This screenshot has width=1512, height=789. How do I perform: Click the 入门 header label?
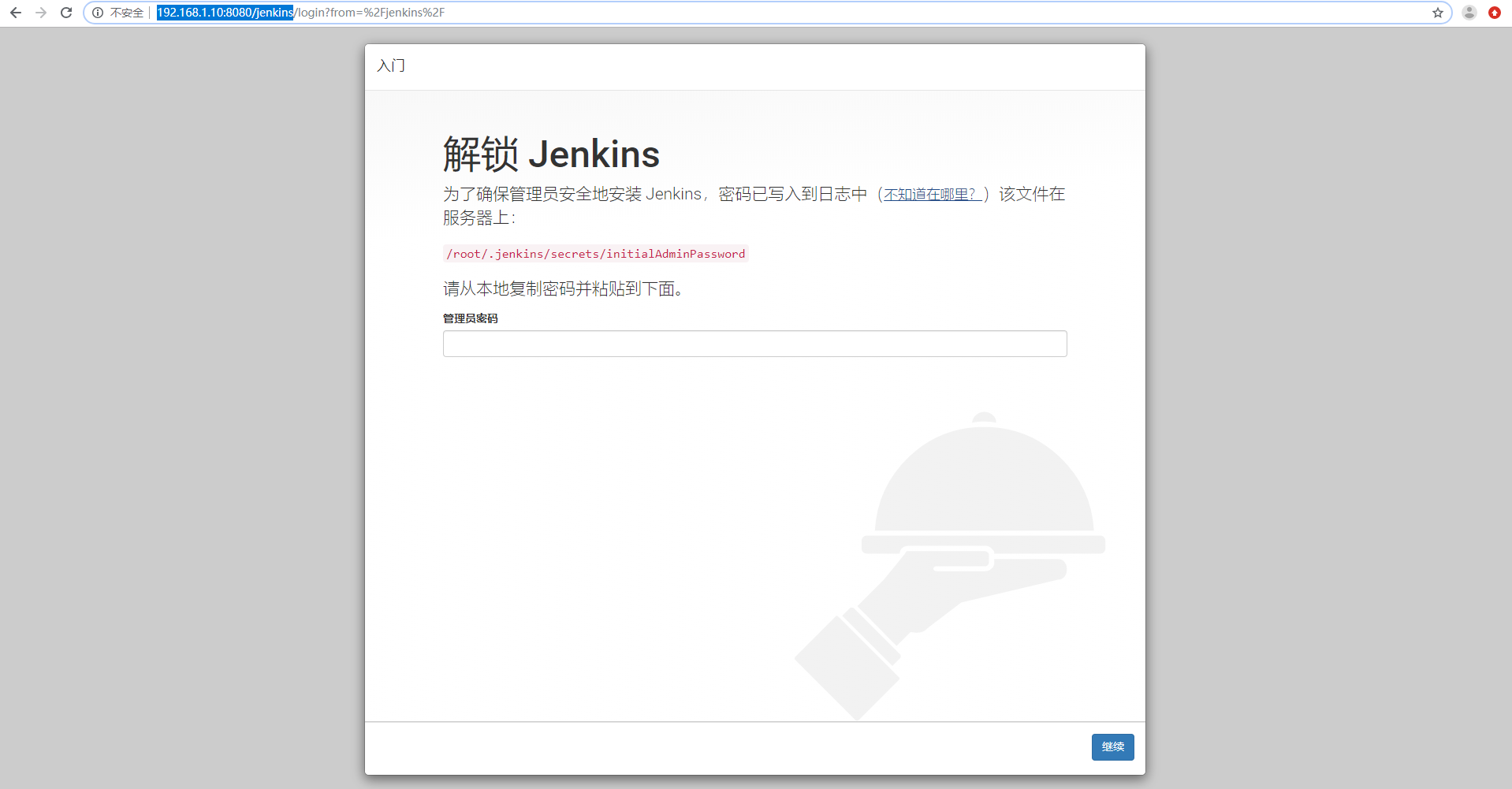[391, 66]
